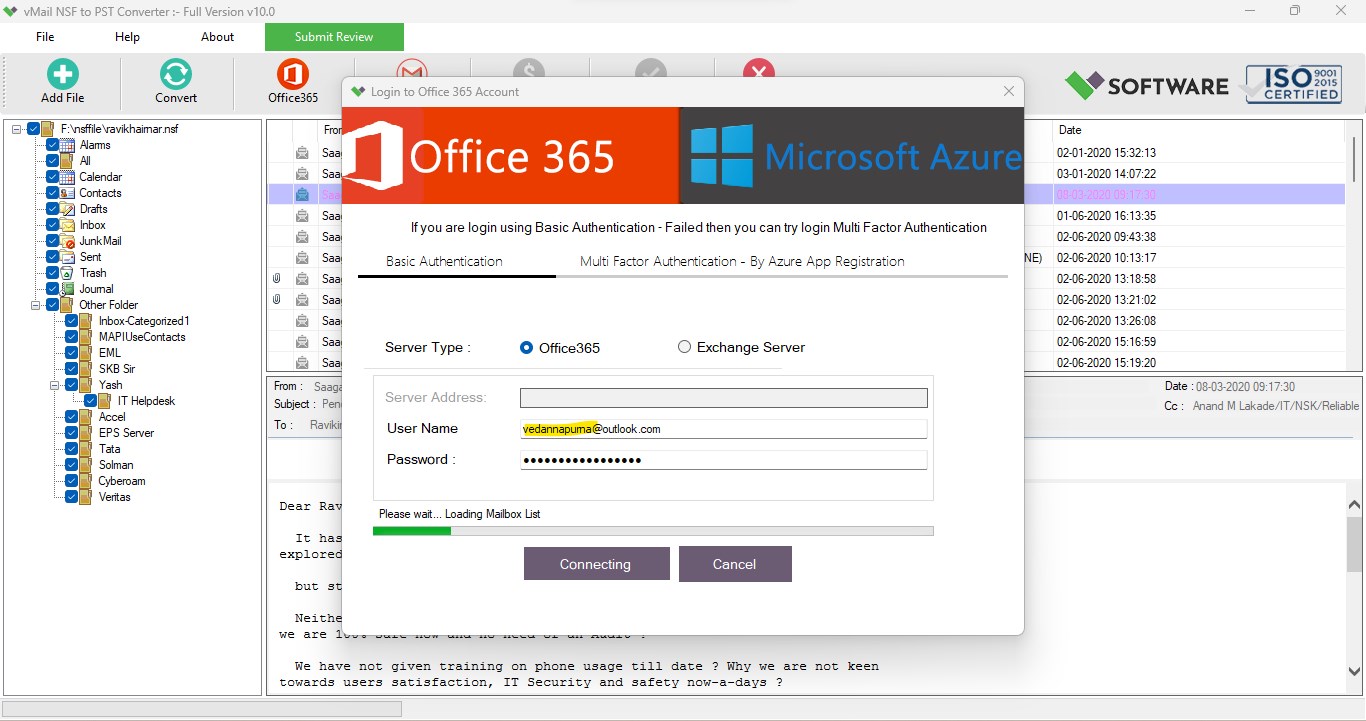The width and height of the screenshot is (1366, 721).
Task: Click the Add File toolbar icon
Action: 62,74
